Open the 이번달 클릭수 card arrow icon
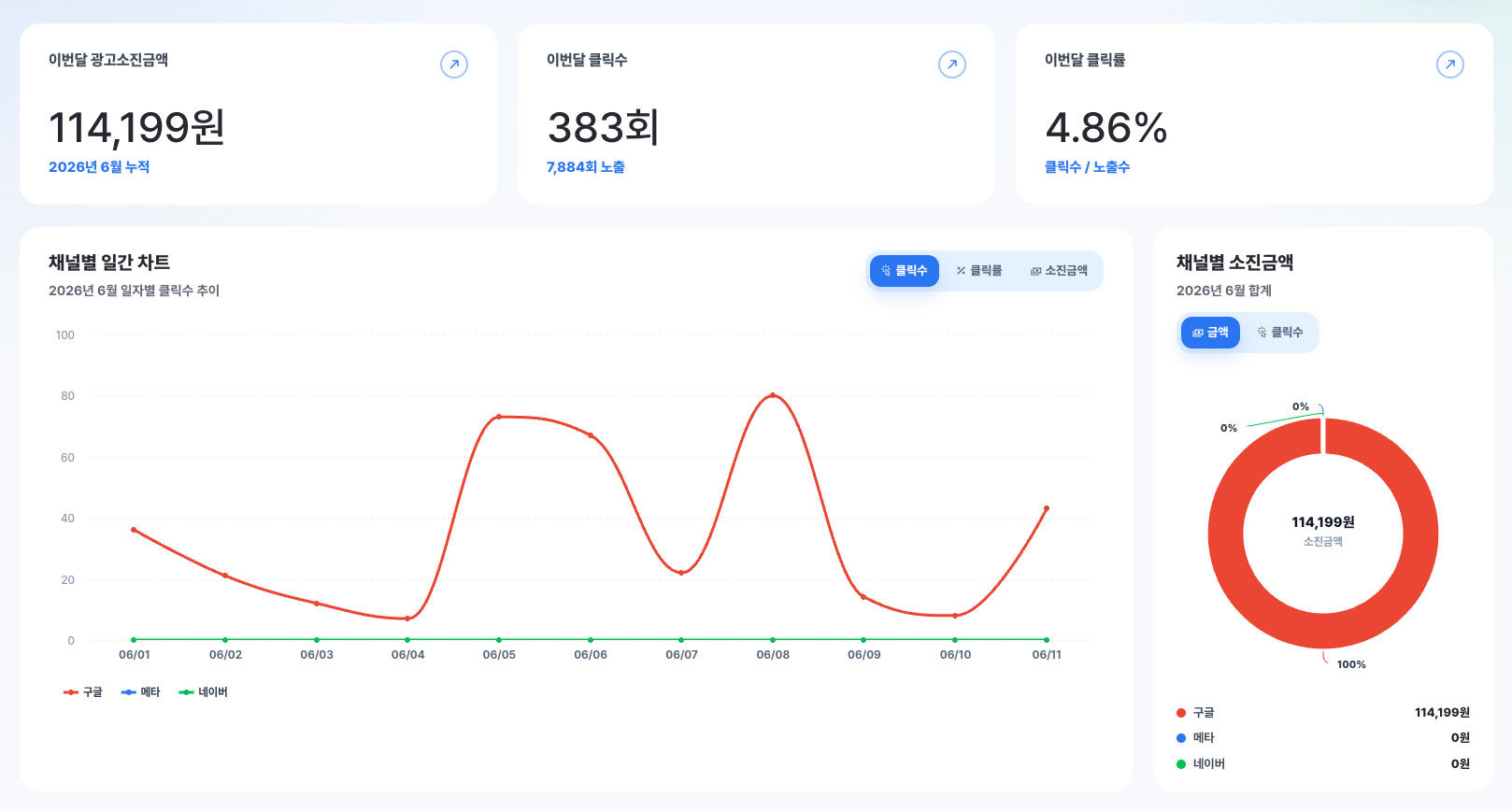Viewport: 1512px width, 811px height. [x=952, y=64]
